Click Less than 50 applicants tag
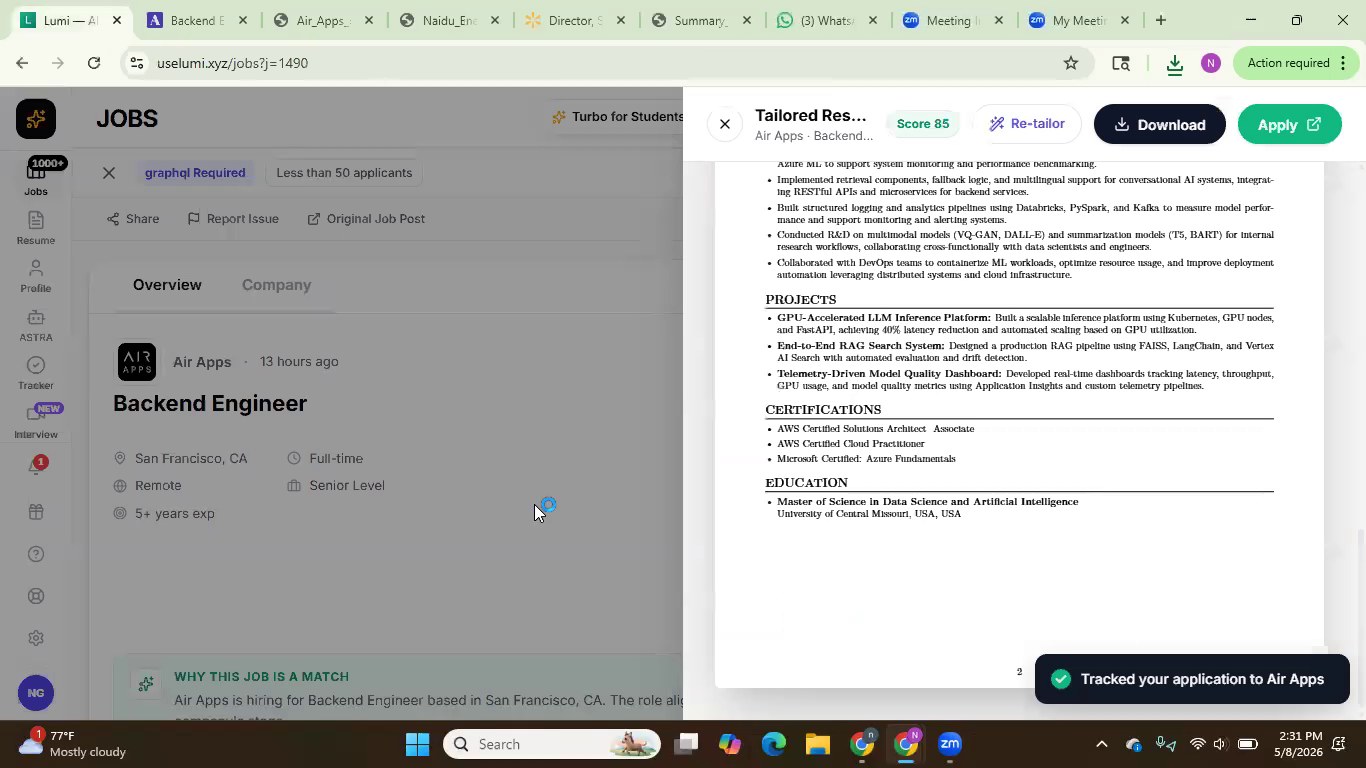This screenshot has width=1366, height=768. 344,173
